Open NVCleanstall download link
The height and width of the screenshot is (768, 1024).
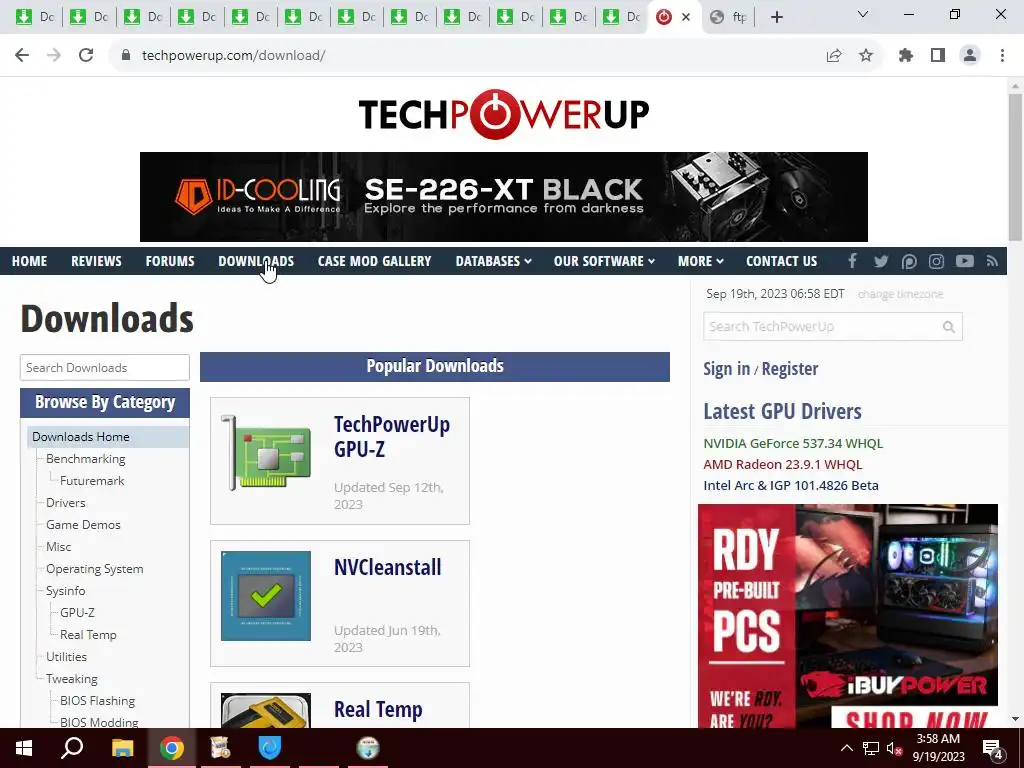(x=387, y=567)
